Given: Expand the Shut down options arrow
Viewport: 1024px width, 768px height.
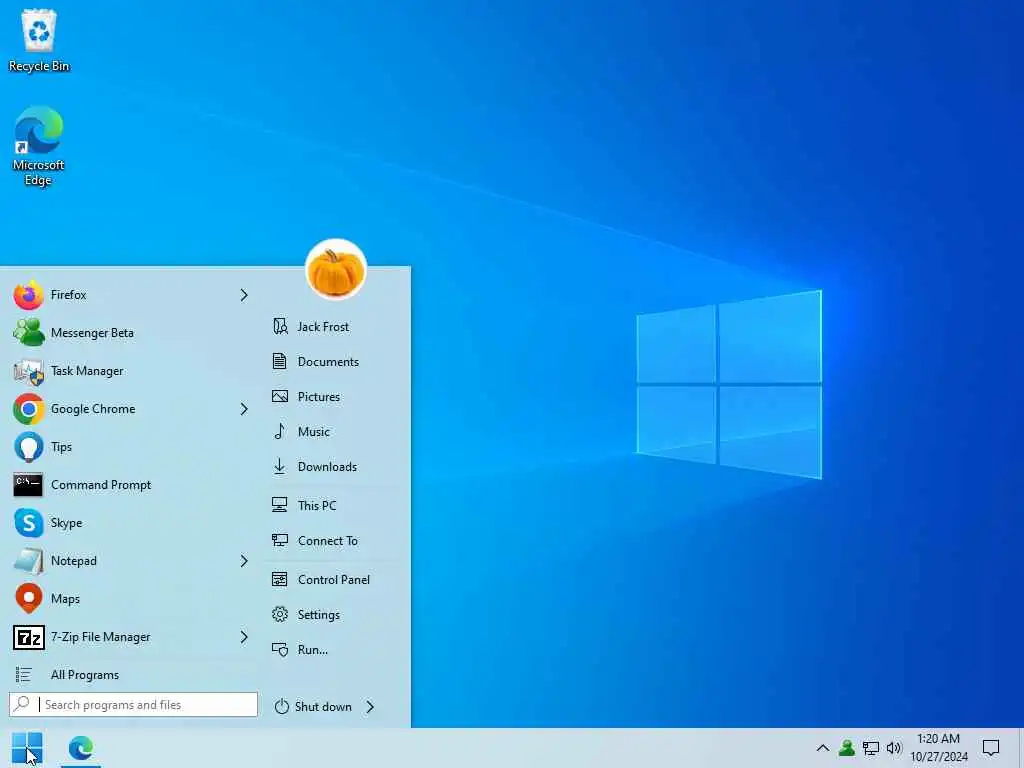Looking at the screenshot, I should point(370,707).
